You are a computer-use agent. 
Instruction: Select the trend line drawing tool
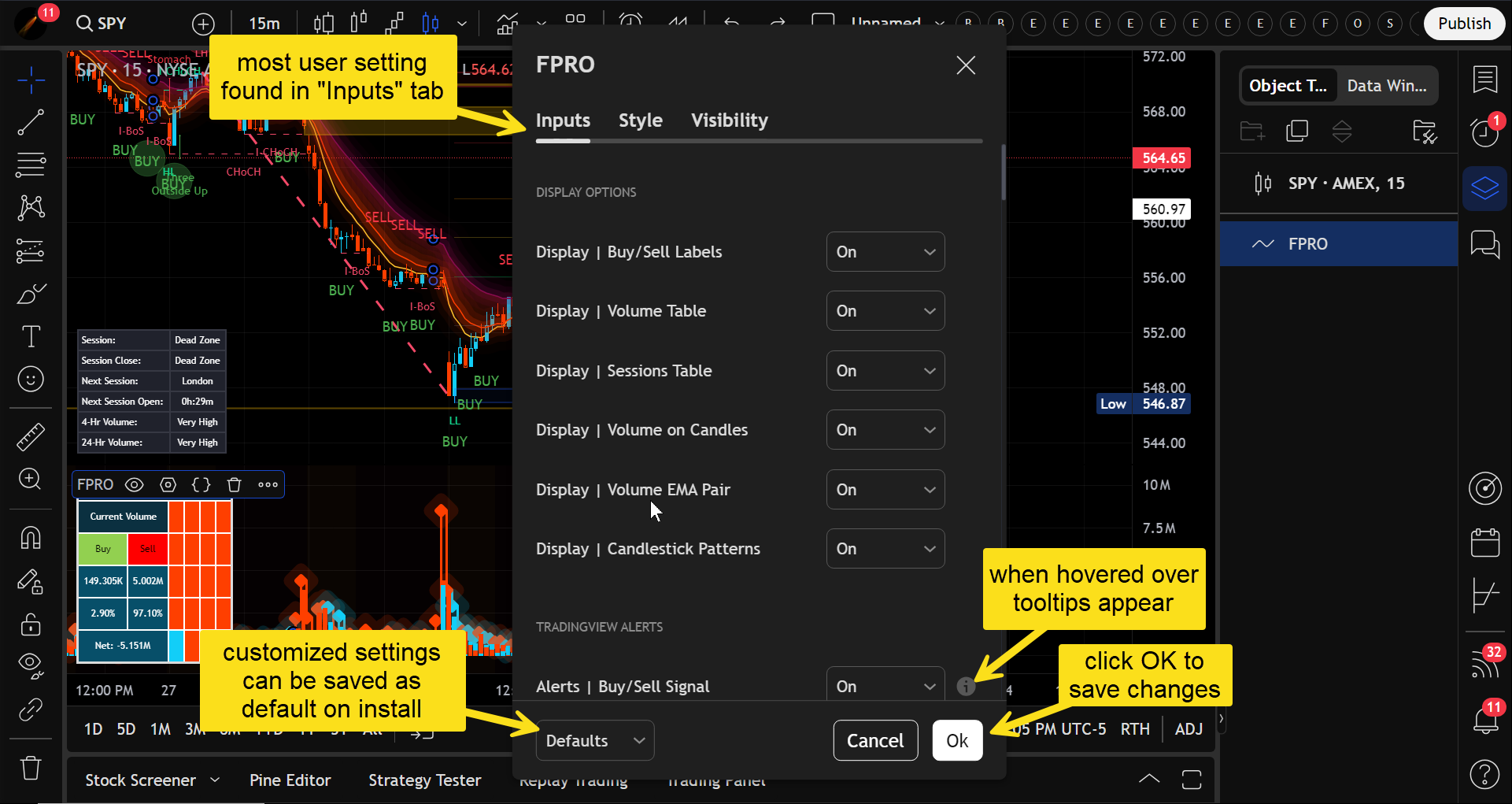click(x=31, y=122)
